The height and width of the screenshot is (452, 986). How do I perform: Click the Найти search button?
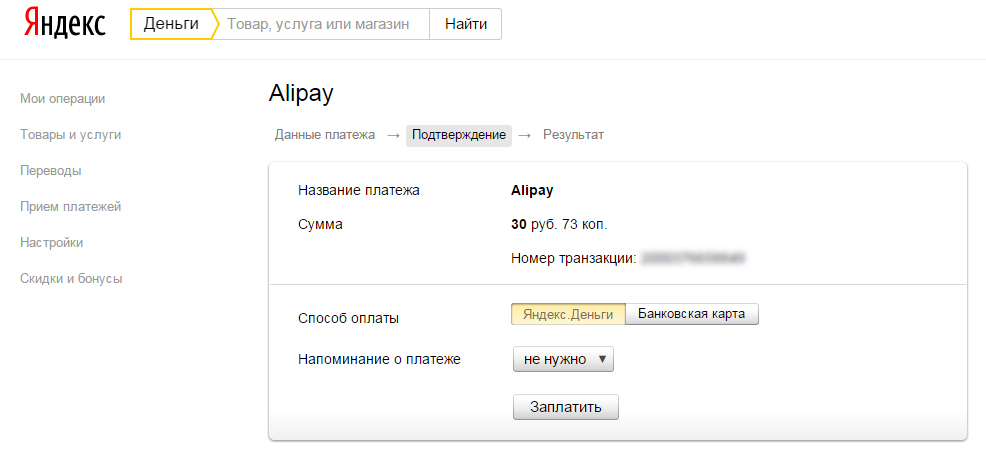(465, 24)
